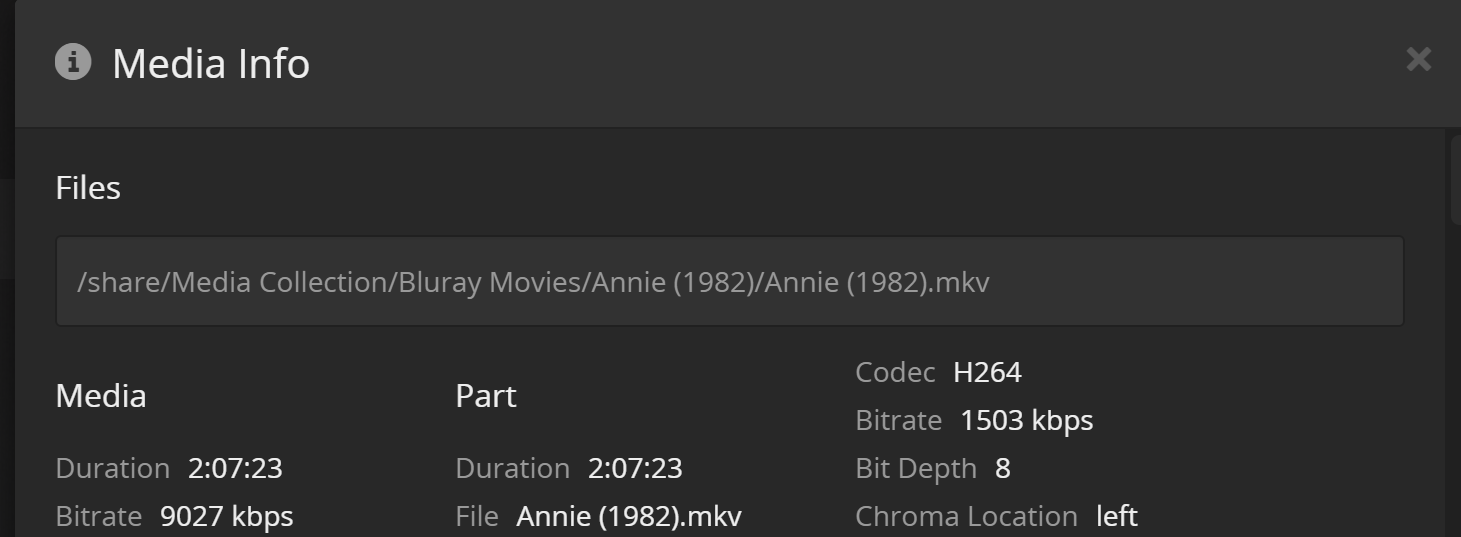This screenshot has height=537, width=1461.
Task: Click the 1503 kbps bitrate value
Action: [1026, 420]
